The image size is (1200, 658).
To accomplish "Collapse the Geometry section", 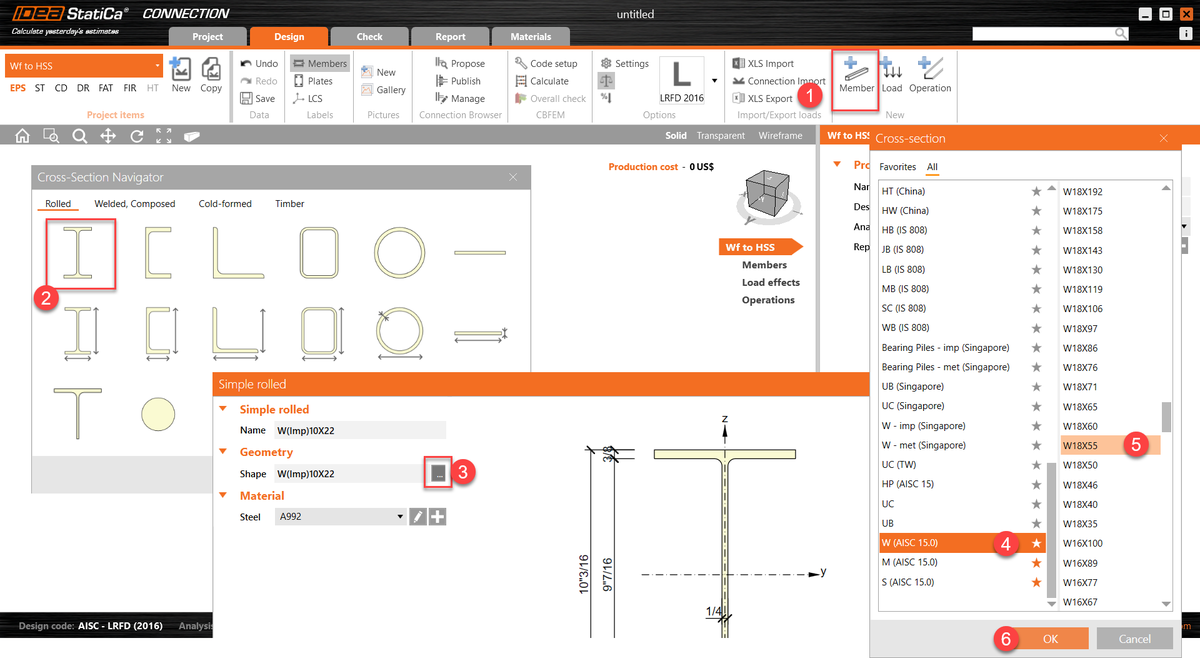I will coord(222,452).
